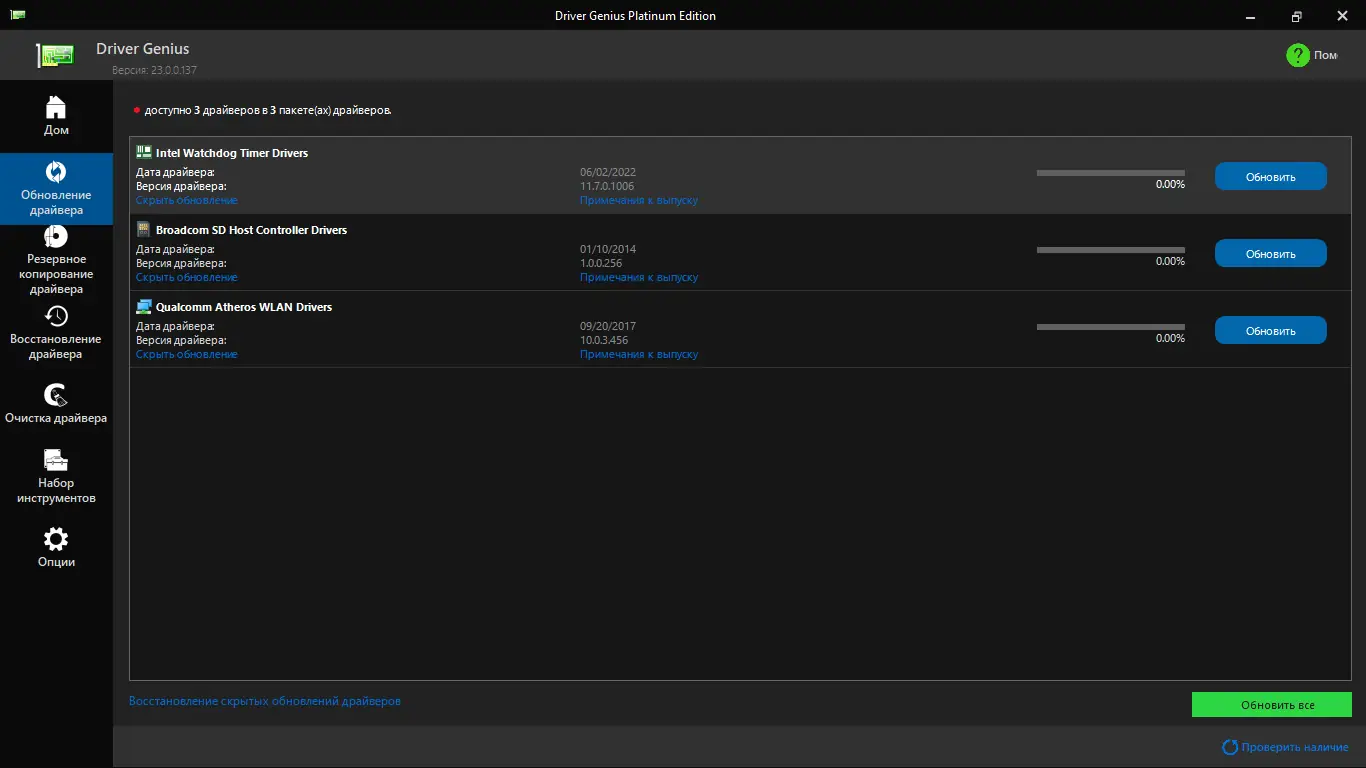Open the Очистка драйвера icon
Viewport: 1366px width, 768px height.
coord(56,395)
